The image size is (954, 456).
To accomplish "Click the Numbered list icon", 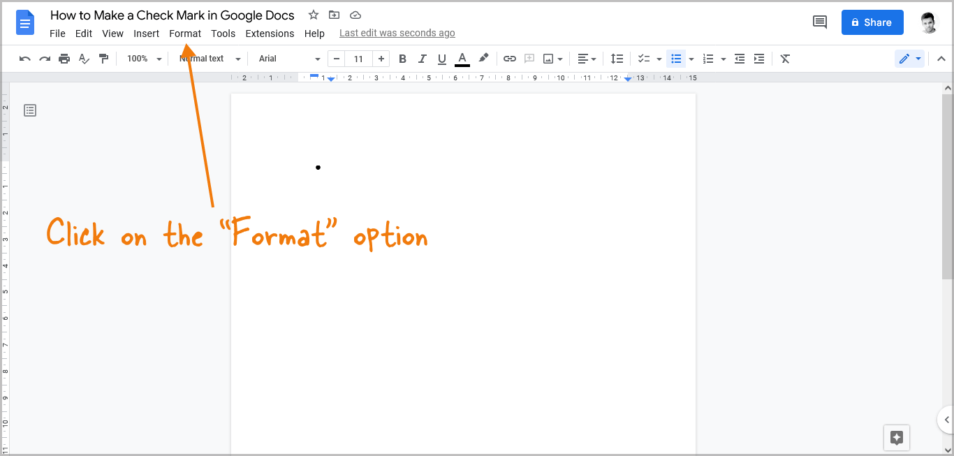I will (x=708, y=59).
